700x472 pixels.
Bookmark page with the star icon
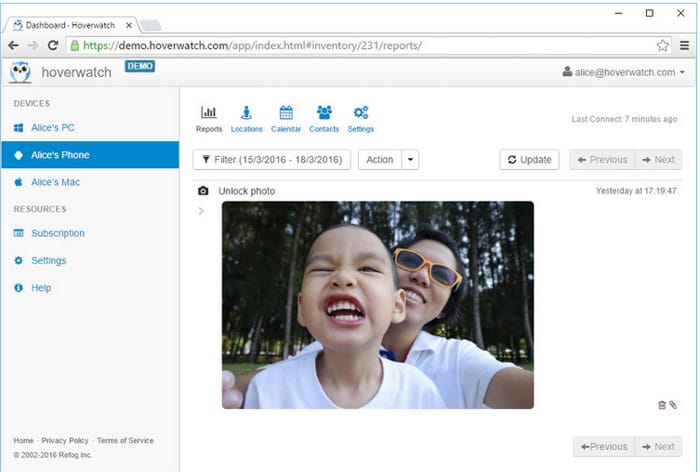(x=662, y=46)
